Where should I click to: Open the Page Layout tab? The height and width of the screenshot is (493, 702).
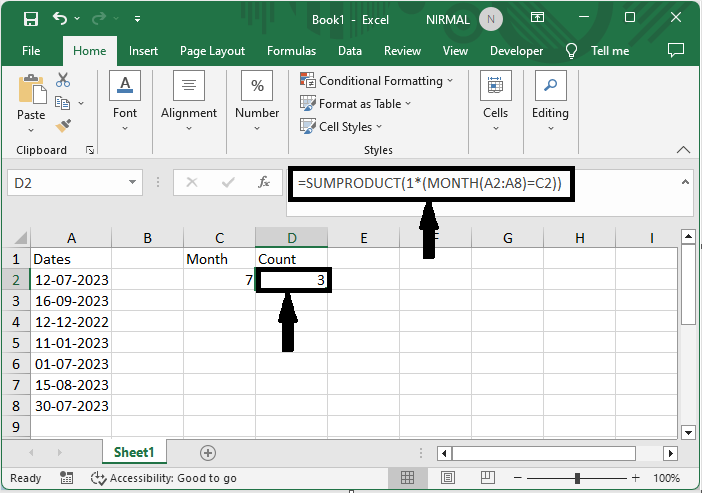(x=212, y=51)
